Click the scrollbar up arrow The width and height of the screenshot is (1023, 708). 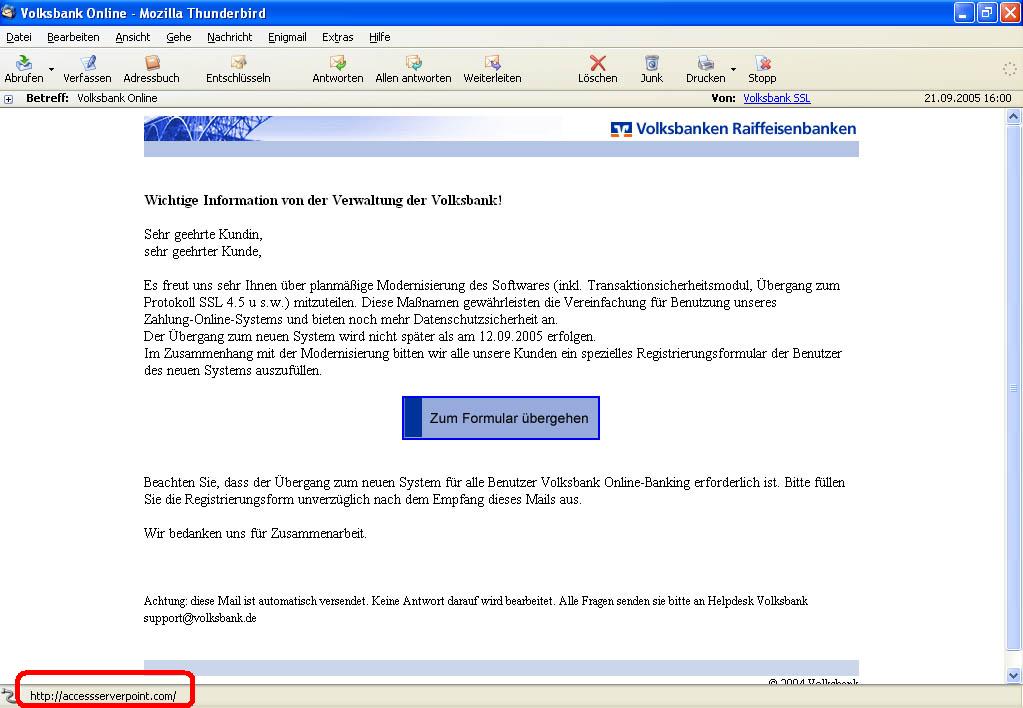point(1013,117)
